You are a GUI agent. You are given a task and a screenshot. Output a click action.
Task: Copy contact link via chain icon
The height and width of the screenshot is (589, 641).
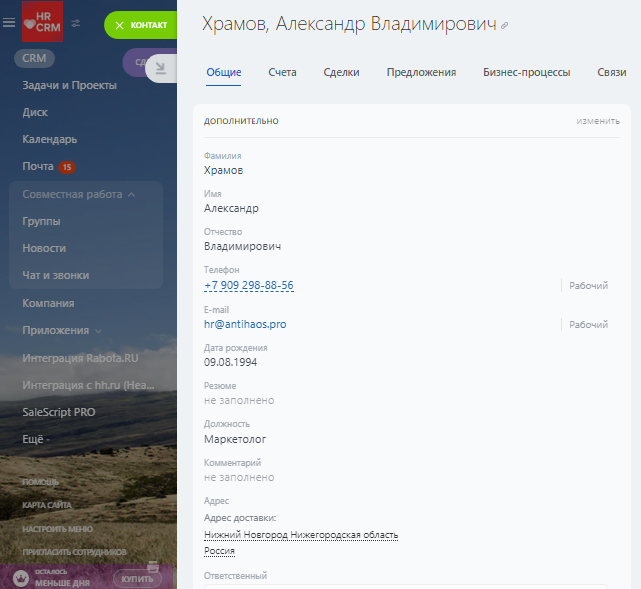(505, 25)
